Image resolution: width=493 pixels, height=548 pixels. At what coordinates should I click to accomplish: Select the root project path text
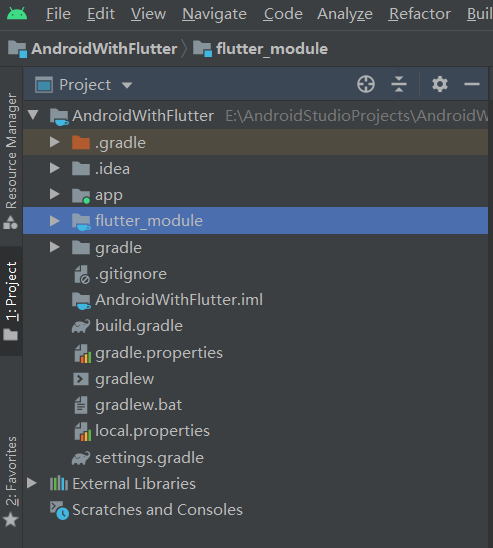pyautogui.click(x=357, y=116)
